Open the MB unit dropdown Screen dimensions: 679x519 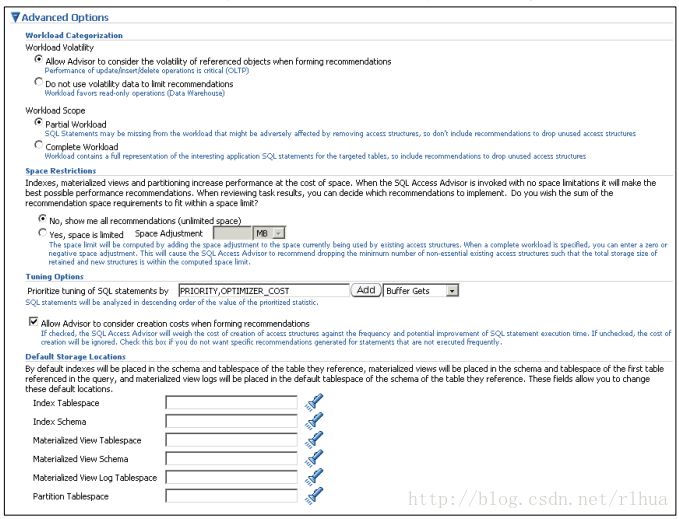(269, 233)
